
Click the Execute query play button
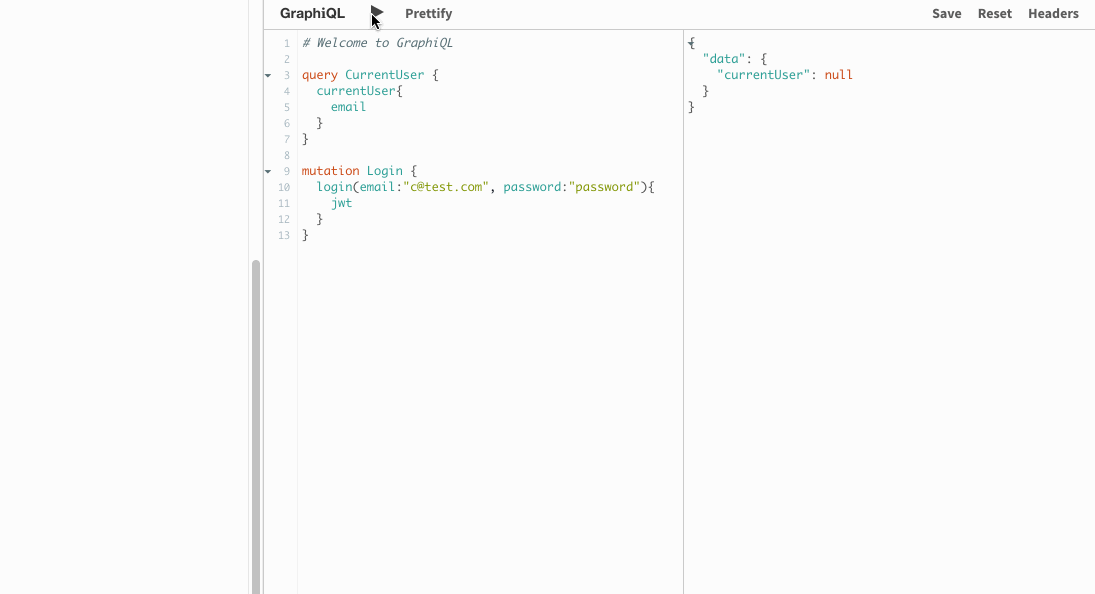377,13
